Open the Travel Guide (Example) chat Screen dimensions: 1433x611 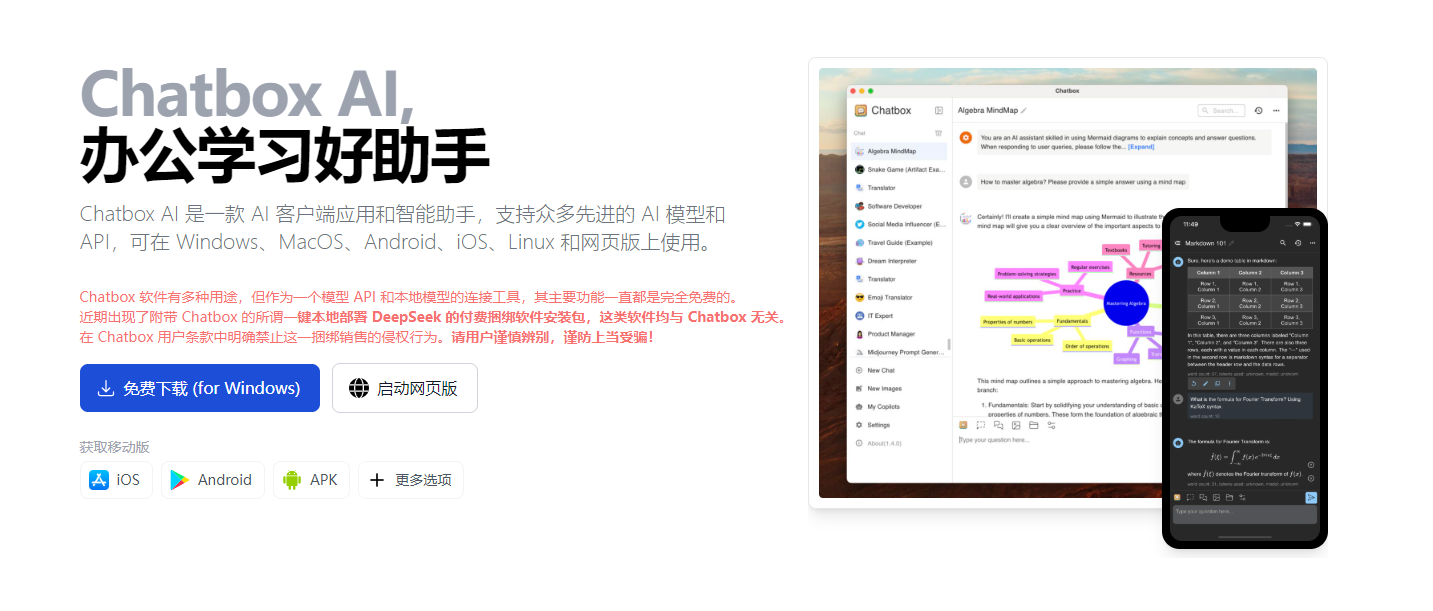tap(899, 243)
